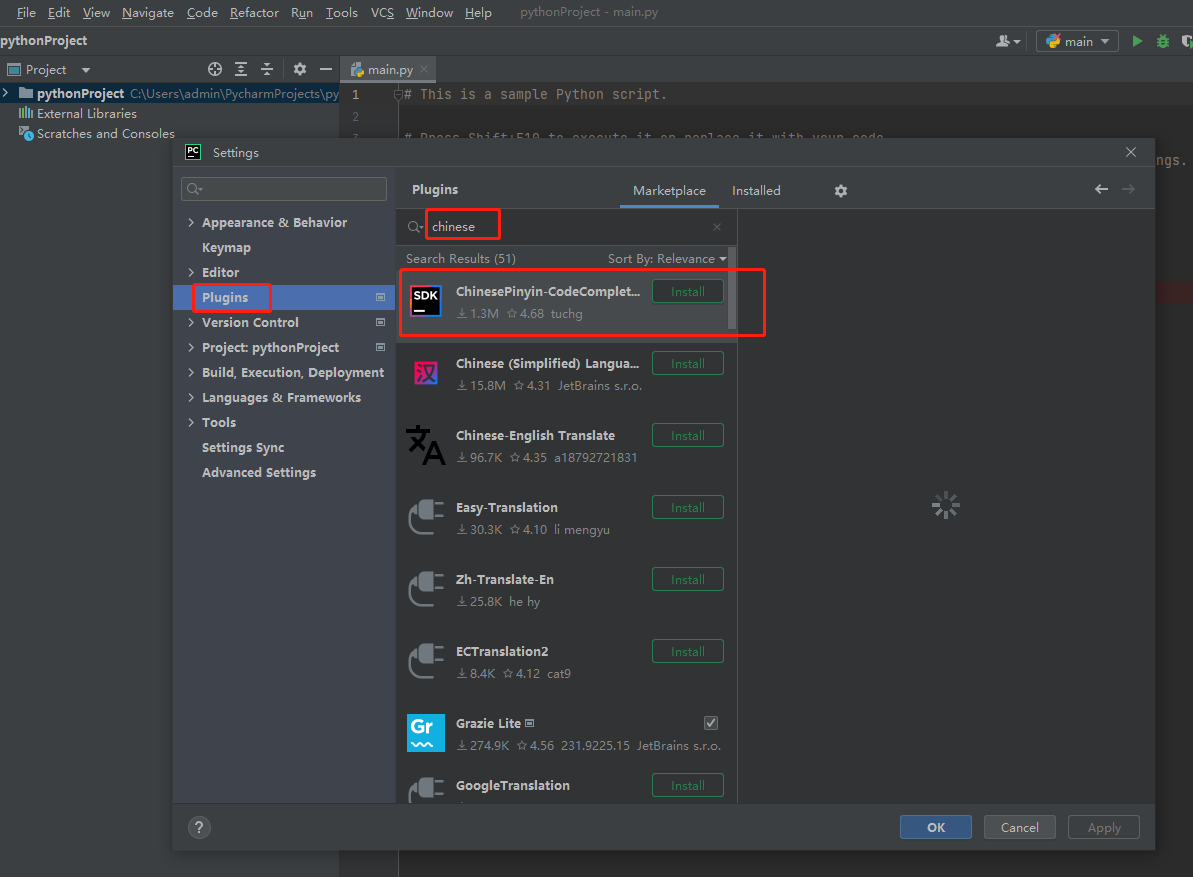The height and width of the screenshot is (877, 1193).
Task: Toggle the Grazie Lite enabled checkbox
Action: click(711, 723)
